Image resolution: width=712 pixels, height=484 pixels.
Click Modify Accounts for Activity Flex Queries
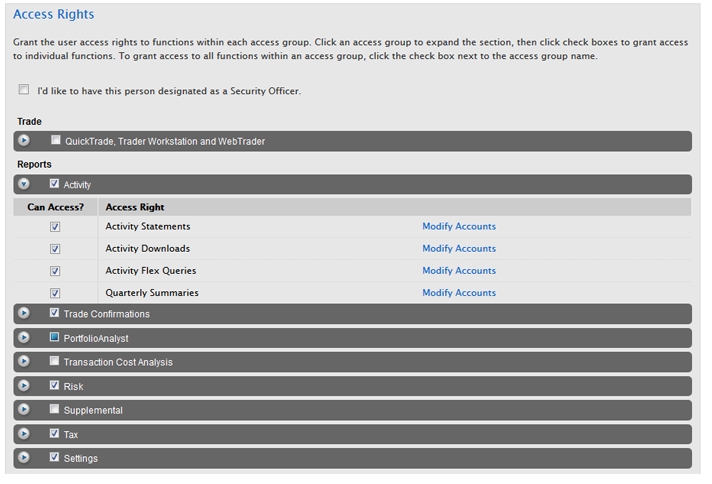tap(458, 271)
